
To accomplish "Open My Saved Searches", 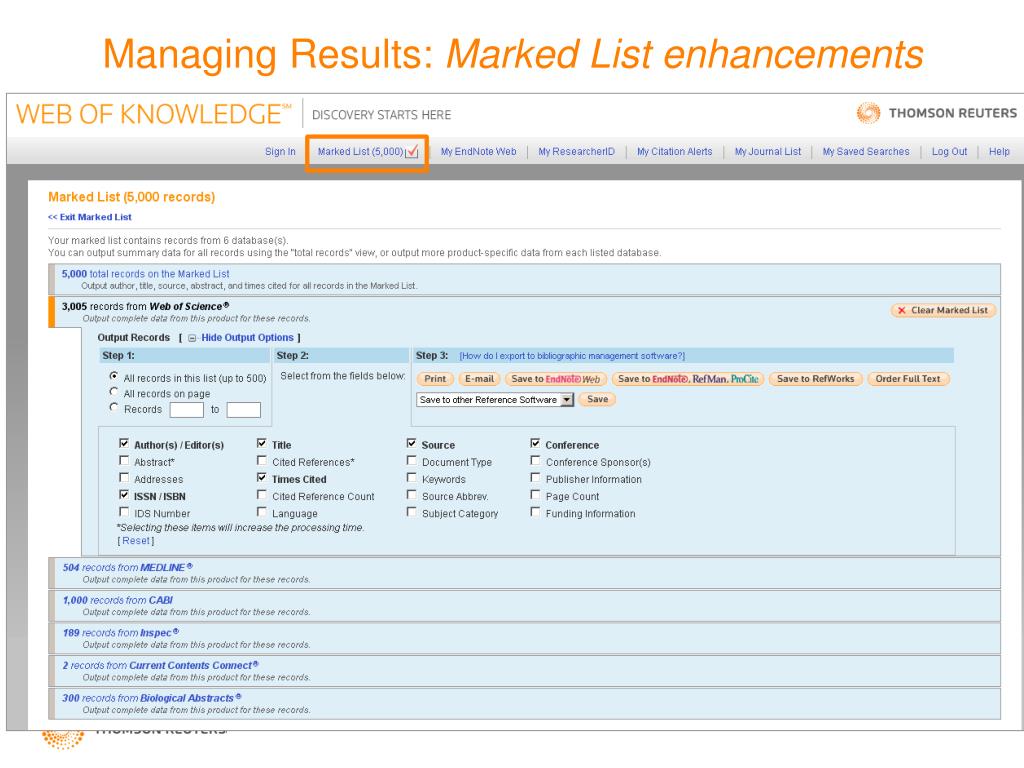I will pos(866,152).
